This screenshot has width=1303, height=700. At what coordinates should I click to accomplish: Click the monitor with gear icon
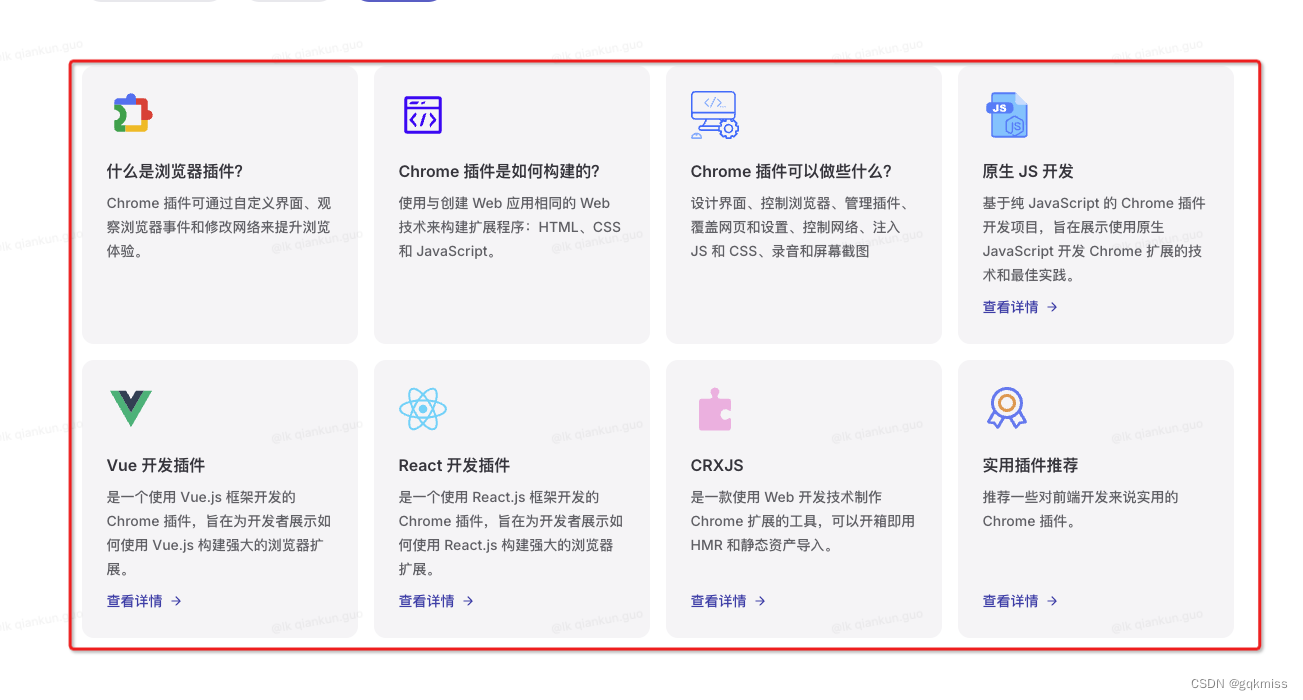pyautogui.click(x=714, y=115)
